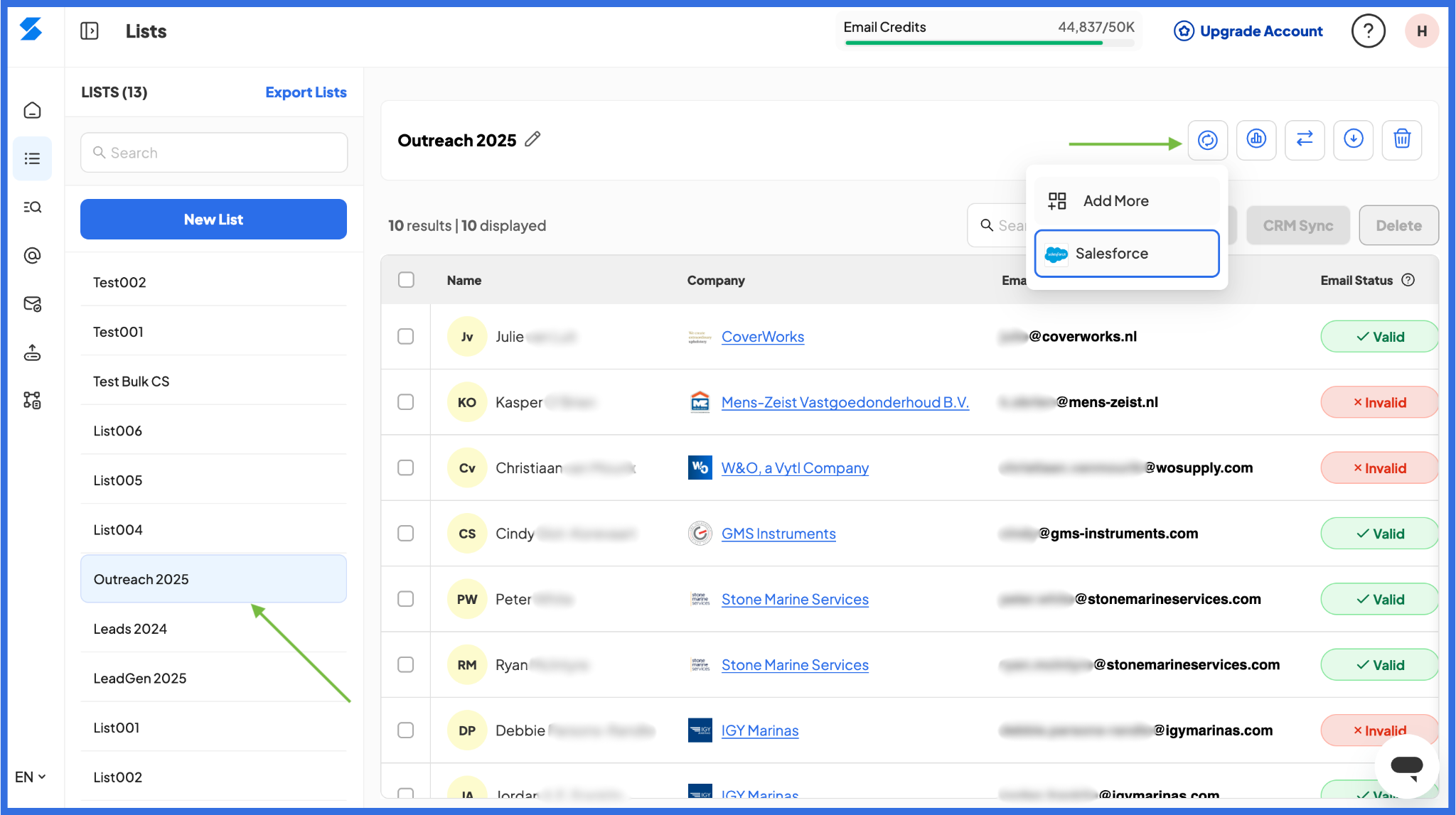Check the Kasper row checkbox
Image resolution: width=1456 pixels, height=815 pixels.
(x=406, y=402)
